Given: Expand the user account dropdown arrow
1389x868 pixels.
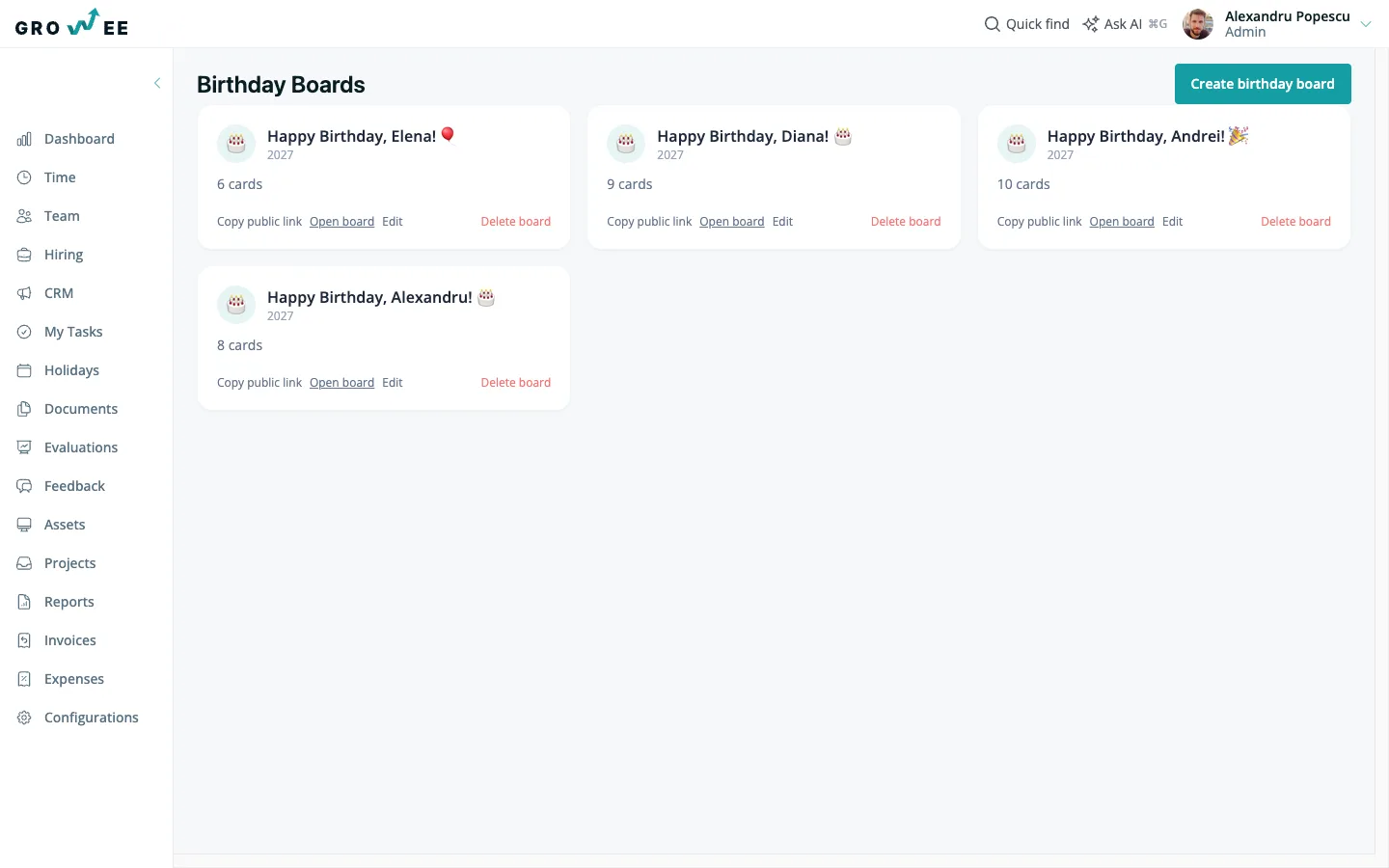Looking at the screenshot, I should click(1366, 24).
